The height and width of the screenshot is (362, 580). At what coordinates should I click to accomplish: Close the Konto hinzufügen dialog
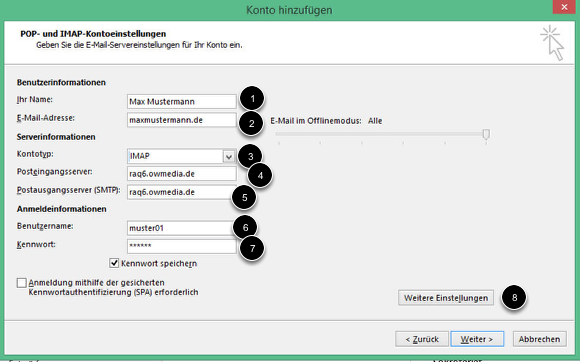click(564, 7)
